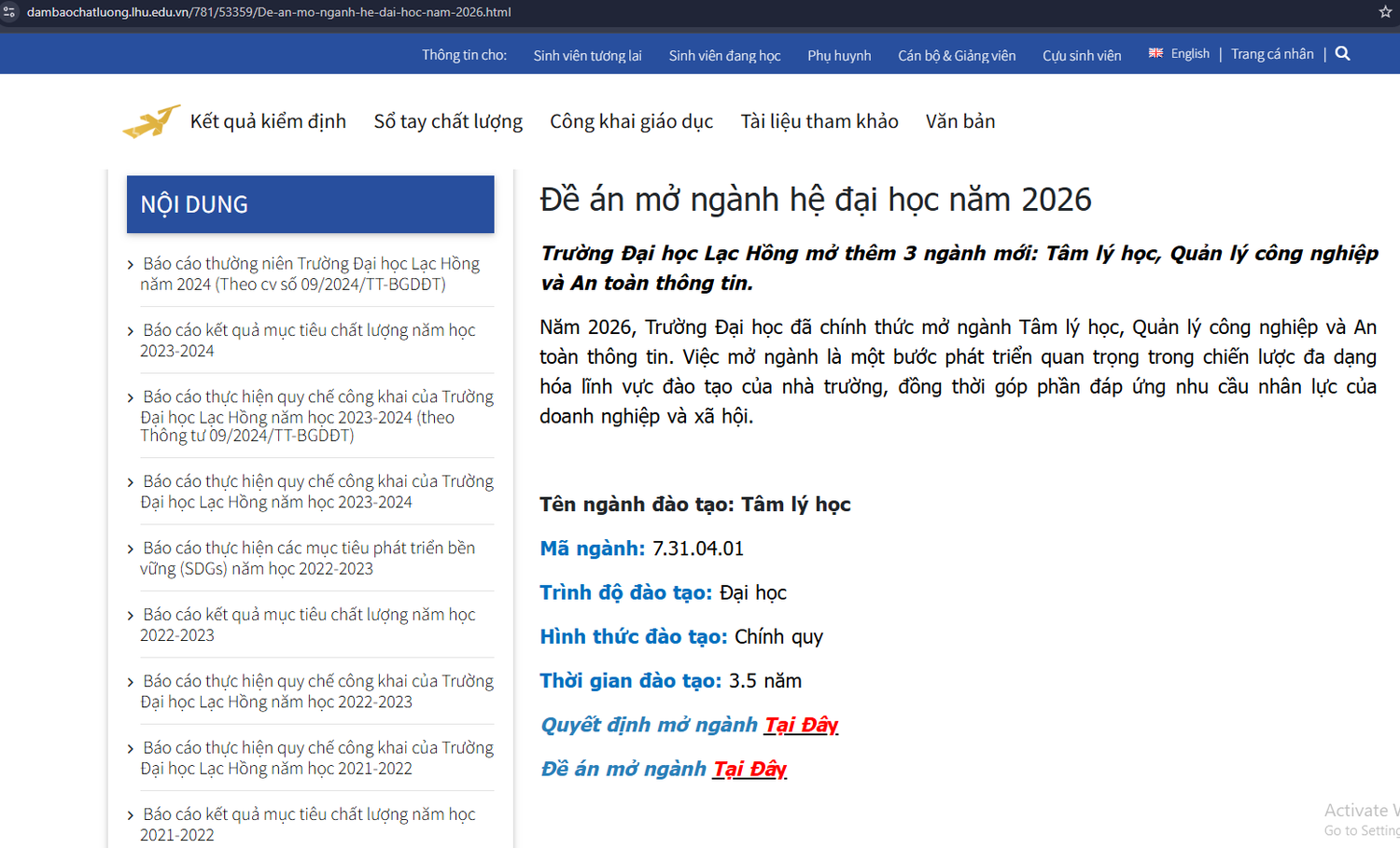Click the Thông tin cho: label
Image resolution: width=1400 pixels, height=848 pixels.
(464, 55)
